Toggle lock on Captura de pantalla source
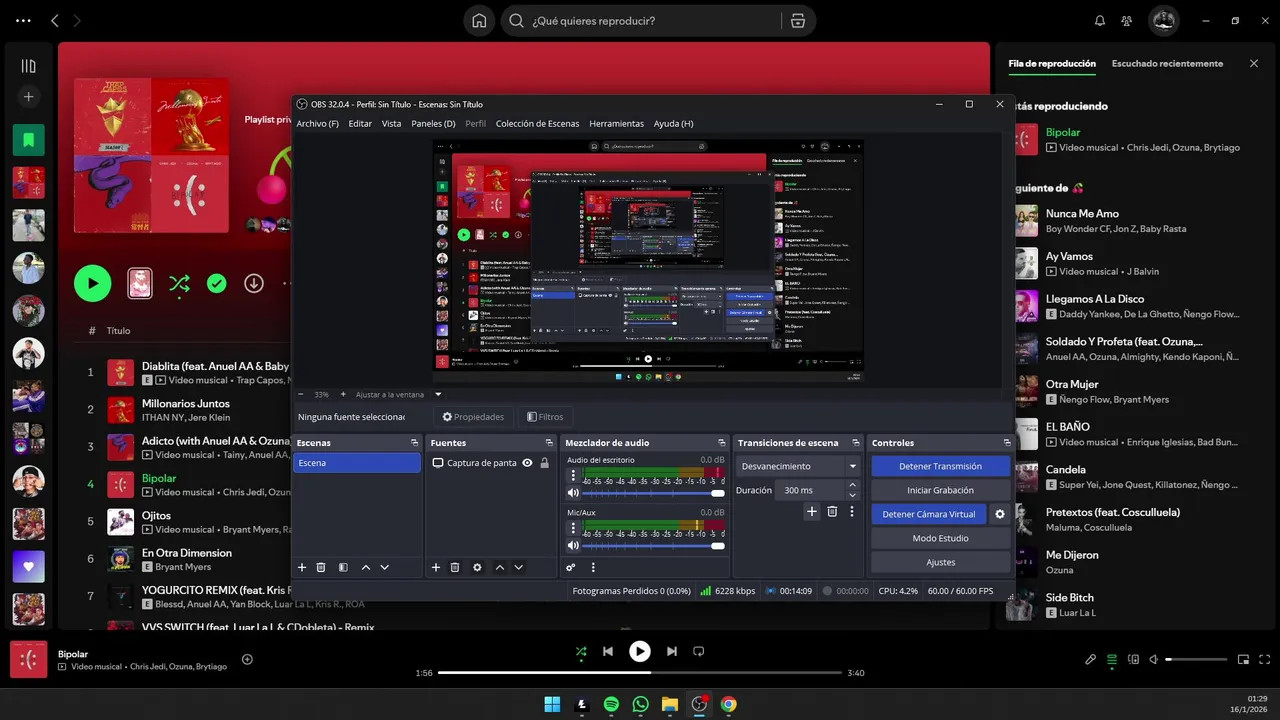 (544, 463)
